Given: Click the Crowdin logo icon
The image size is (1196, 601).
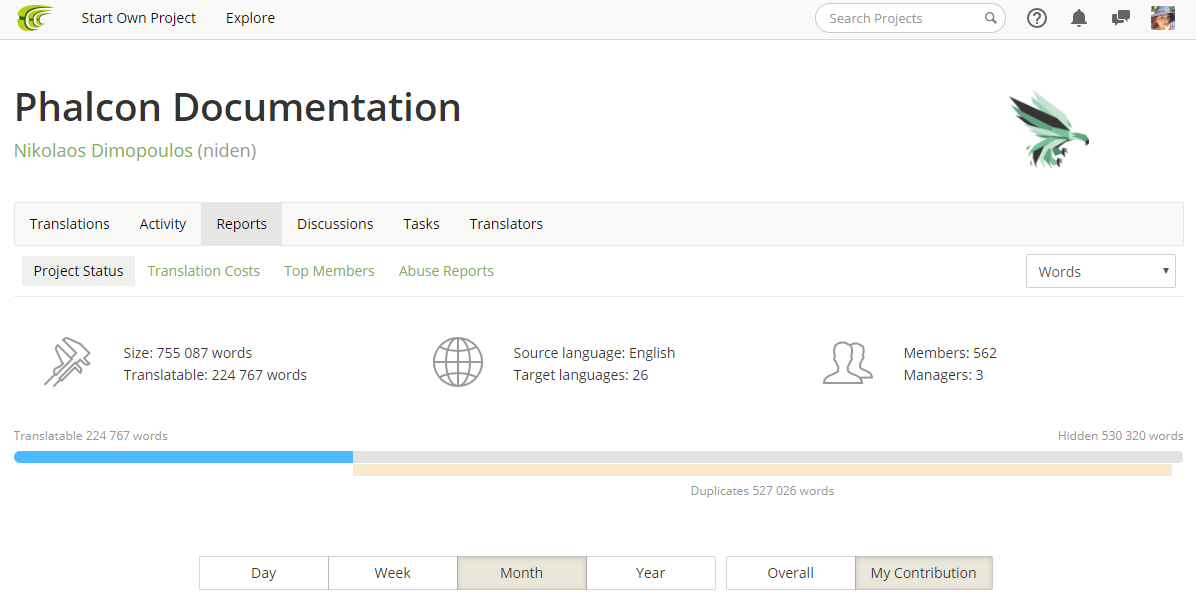Looking at the screenshot, I should (35, 18).
